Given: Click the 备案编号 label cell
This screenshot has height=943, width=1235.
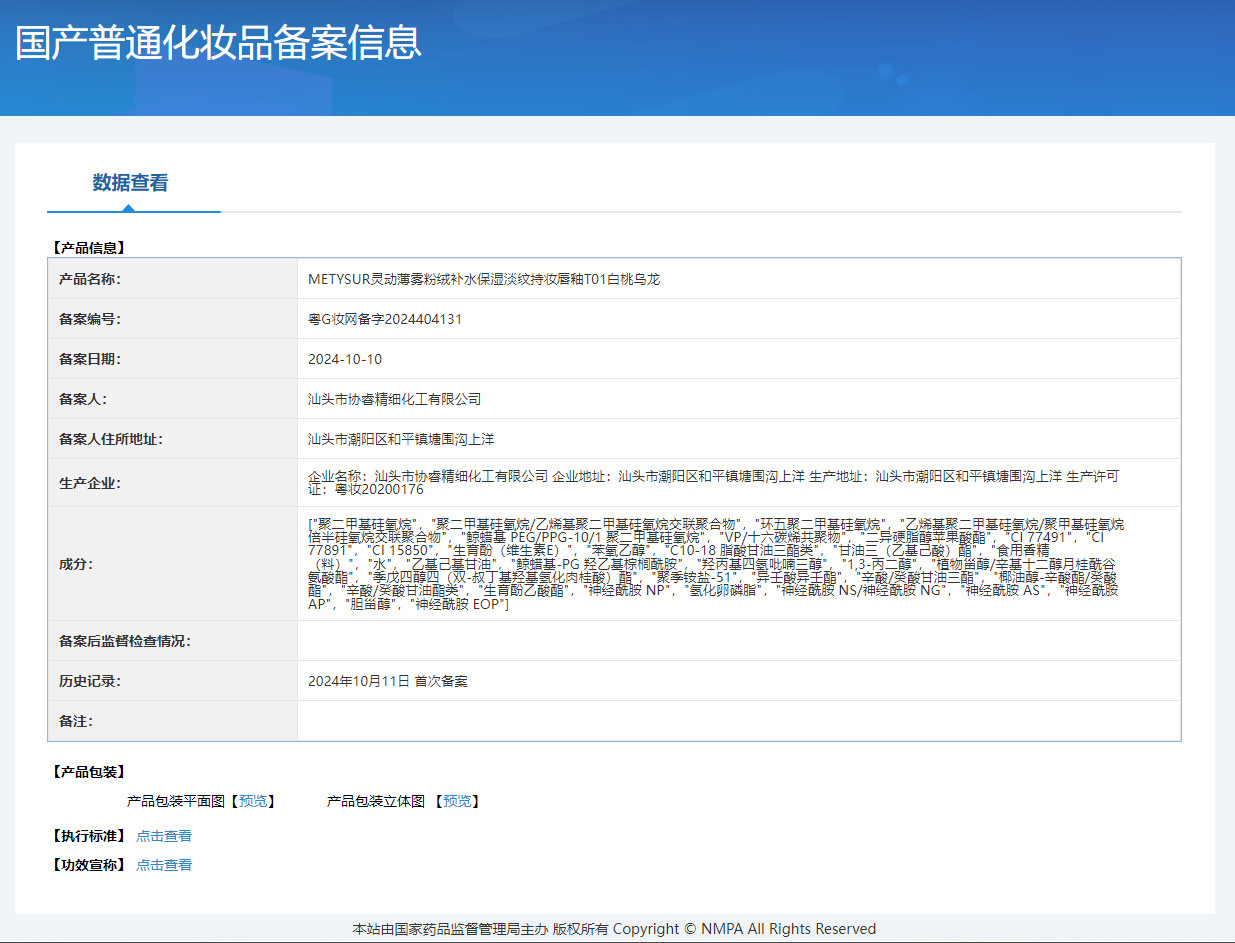Looking at the screenshot, I should pyautogui.click(x=173, y=319).
